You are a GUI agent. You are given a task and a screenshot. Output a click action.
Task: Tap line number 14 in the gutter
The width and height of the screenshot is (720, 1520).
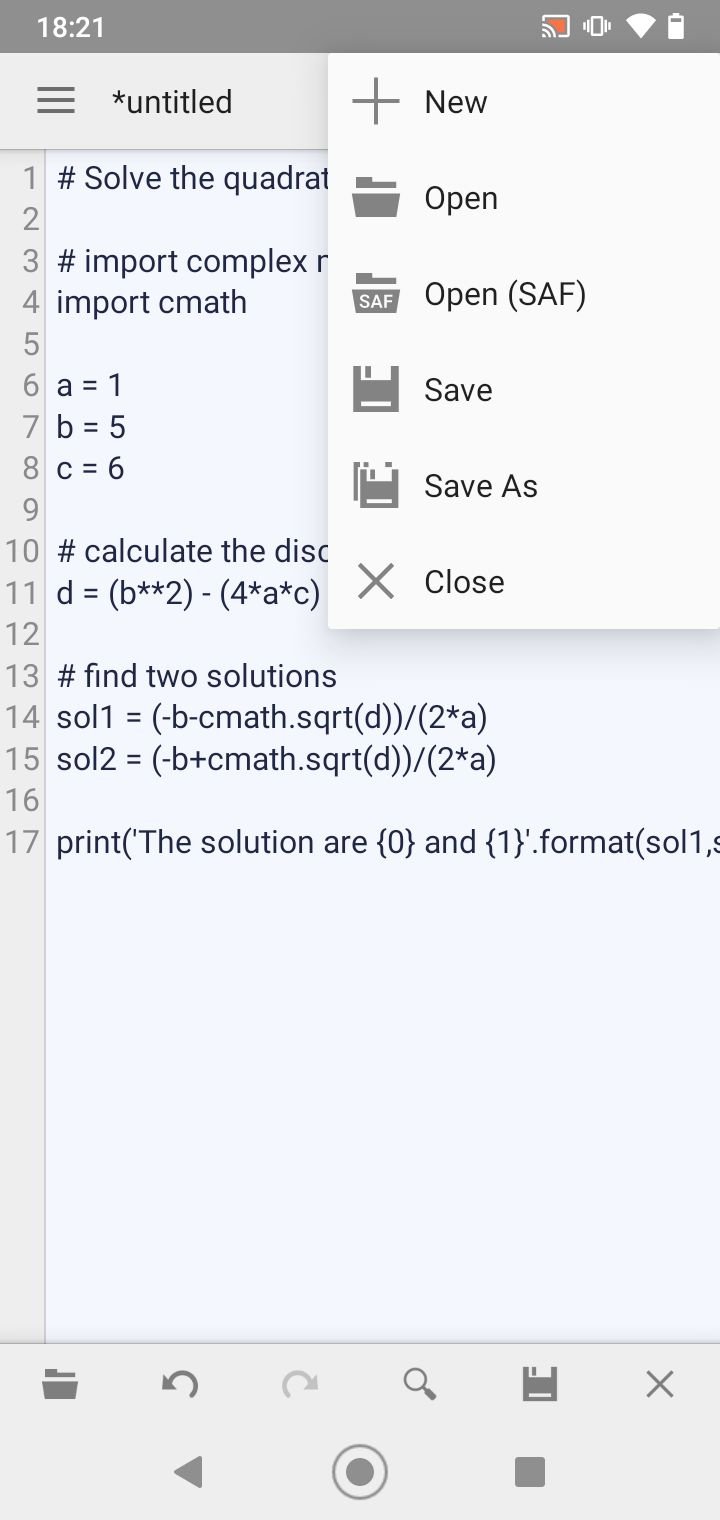tap(22, 717)
